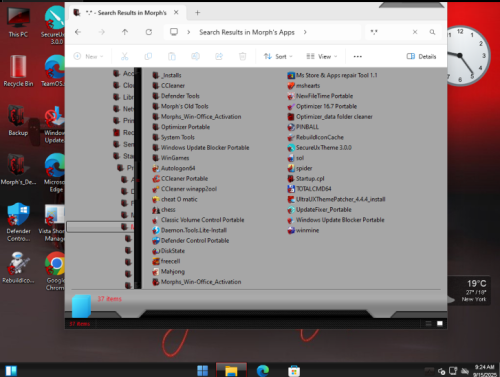Open Microsoft Edge from the taskbar
The image size is (500, 377).
pos(263,370)
